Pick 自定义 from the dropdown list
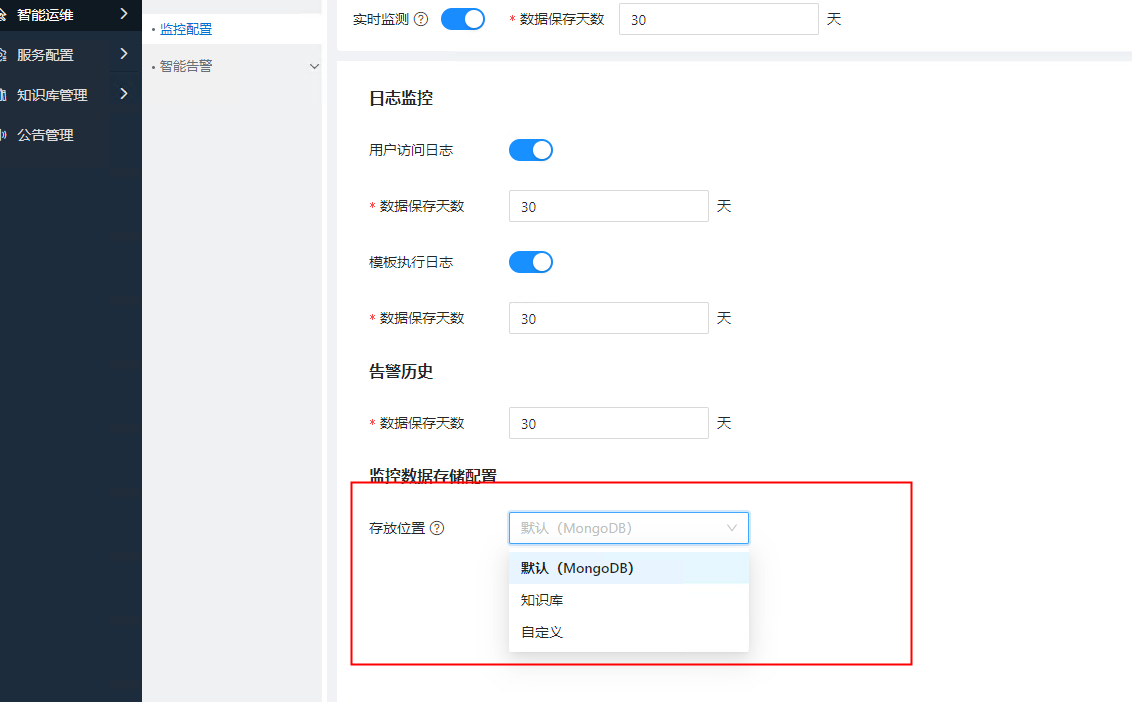 click(543, 632)
